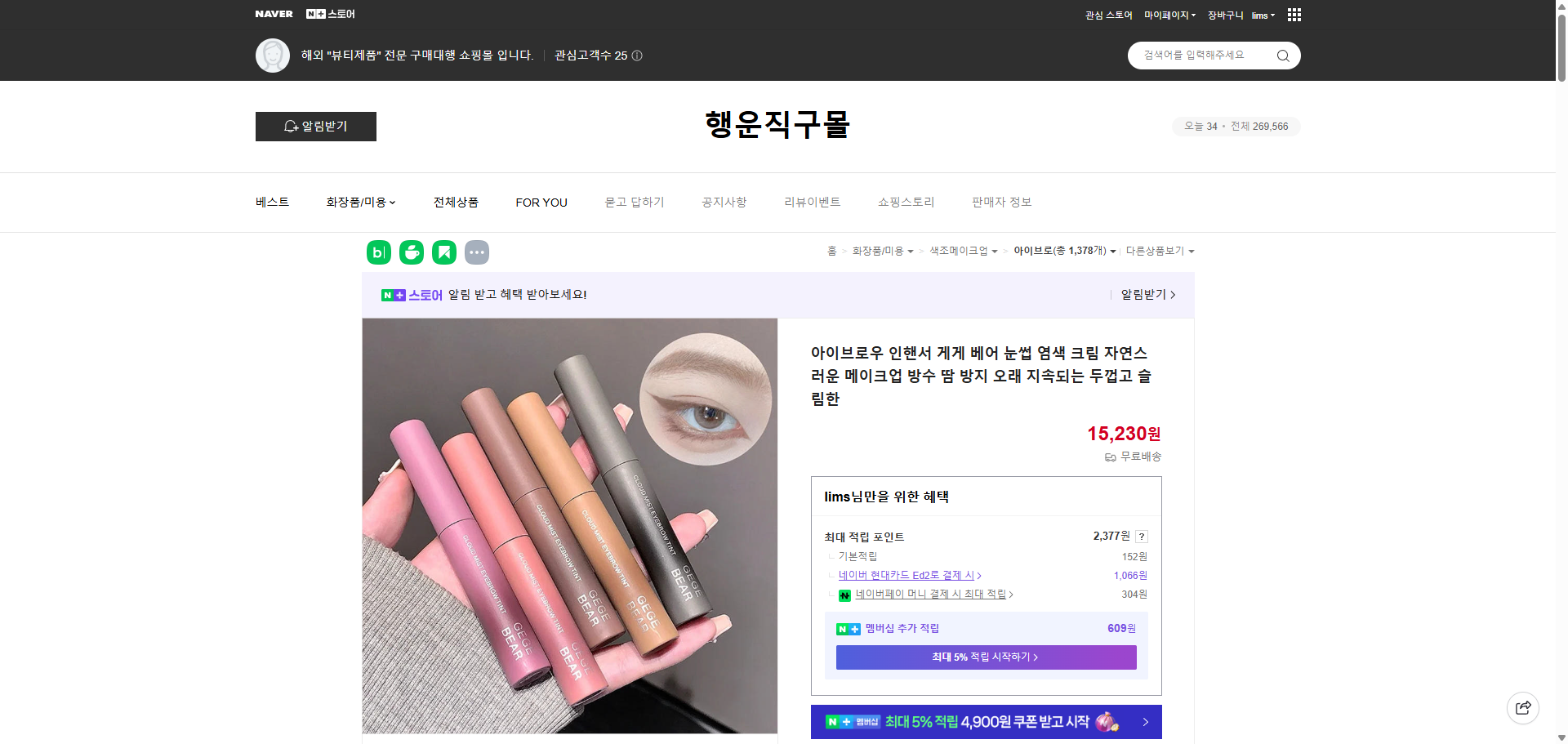This screenshot has width=1568, height=744.
Task: Click the 최대 5% 적립 시작하기 button
Action: click(x=985, y=657)
